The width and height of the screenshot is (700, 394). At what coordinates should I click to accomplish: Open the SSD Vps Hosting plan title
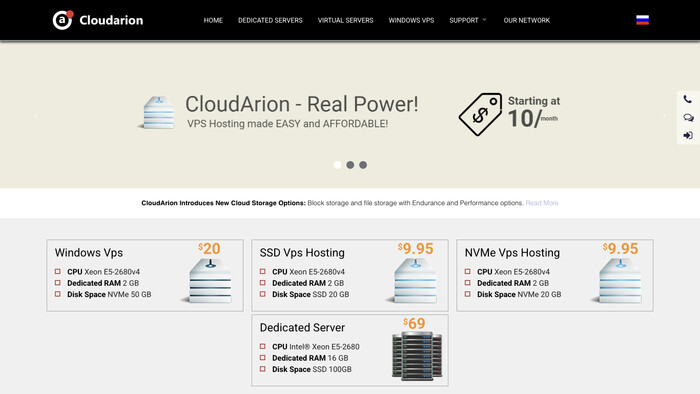coord(302,253)
